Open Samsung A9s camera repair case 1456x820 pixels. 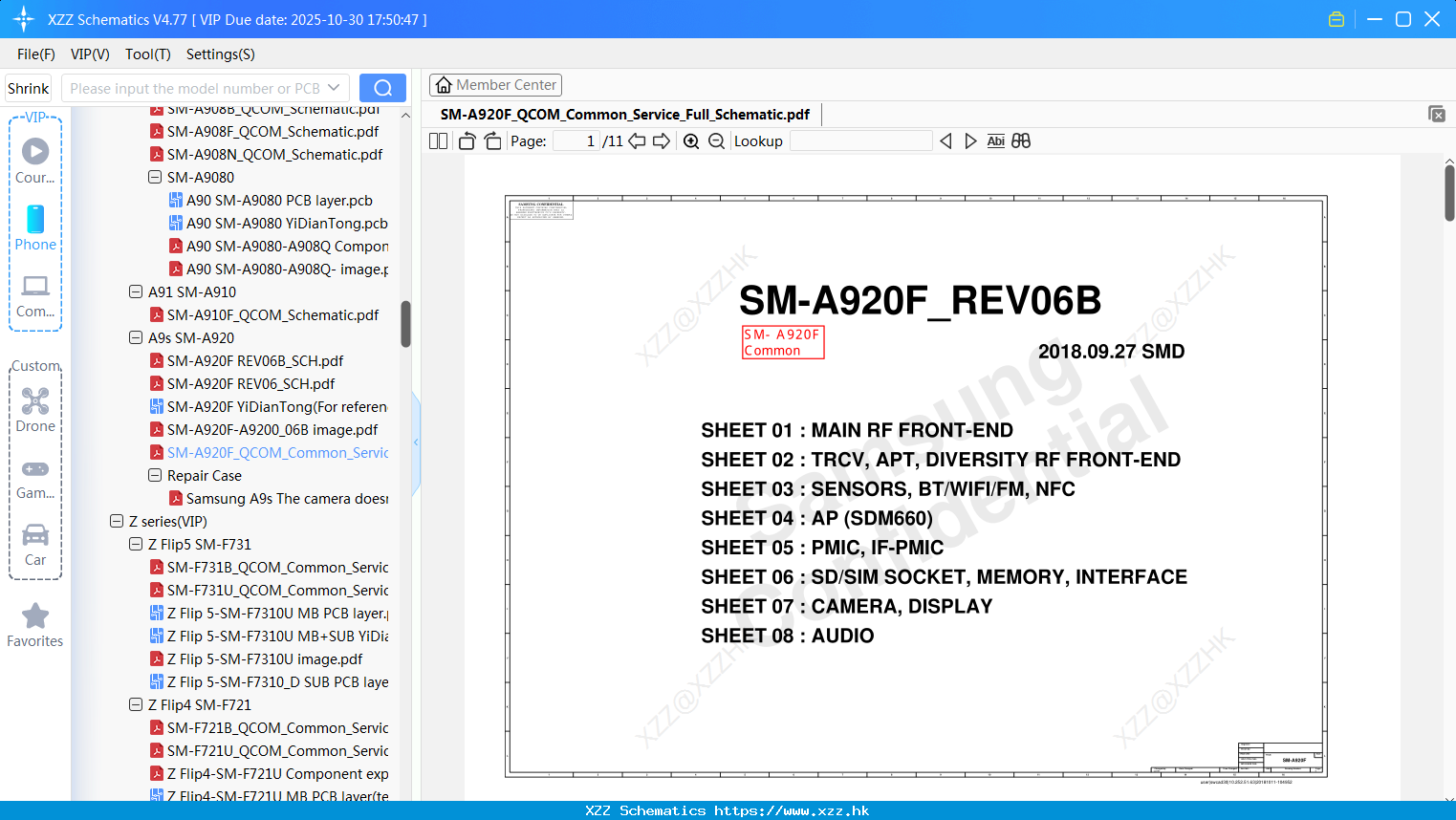[x=287, y=498]
